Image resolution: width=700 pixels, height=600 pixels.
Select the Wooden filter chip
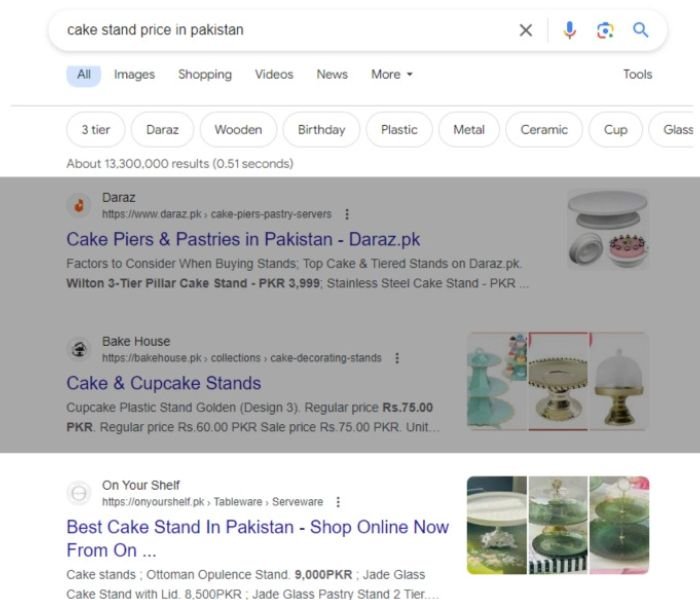[238, 130]
